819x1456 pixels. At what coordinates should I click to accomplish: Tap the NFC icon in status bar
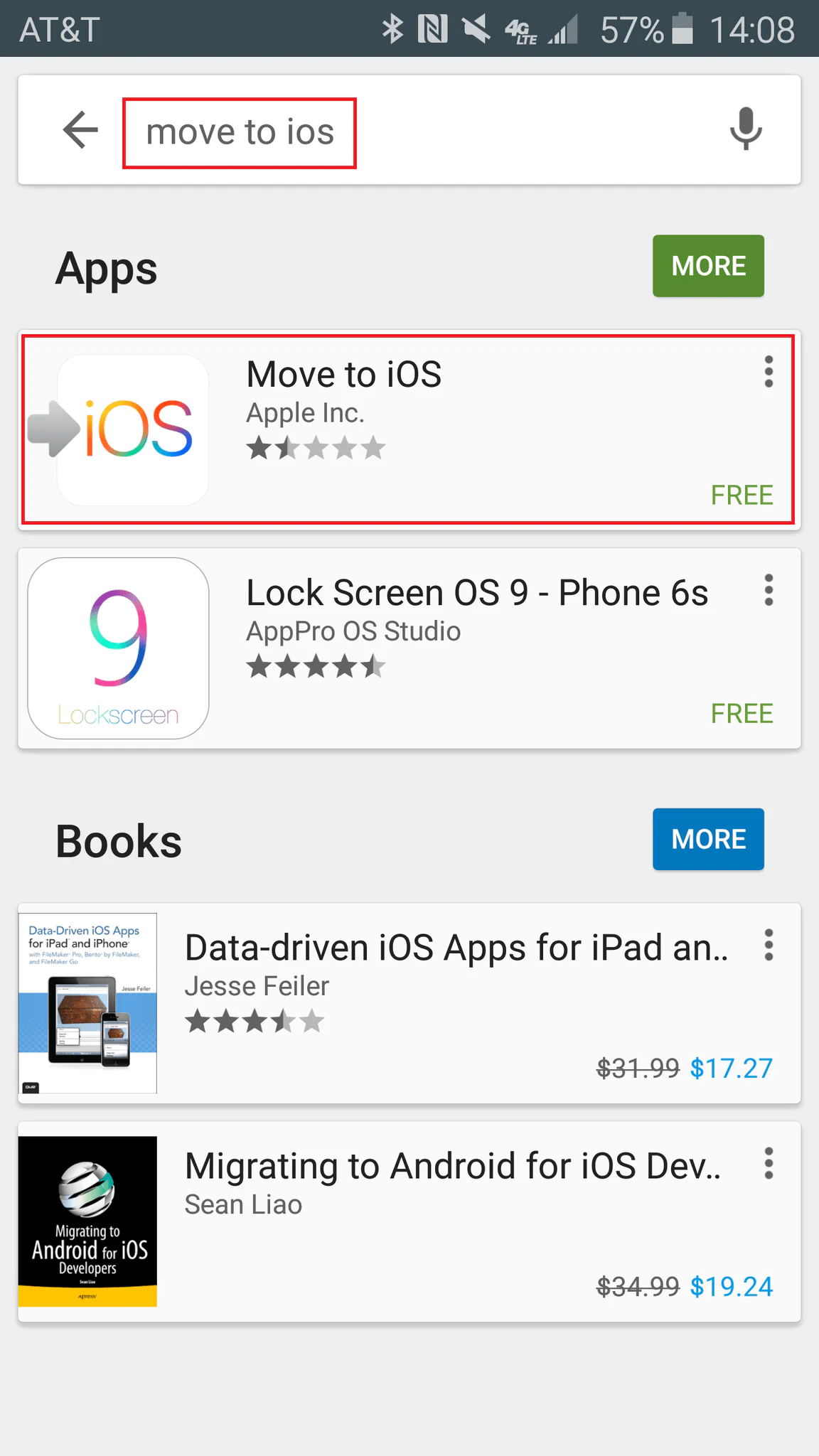[432, 29]
